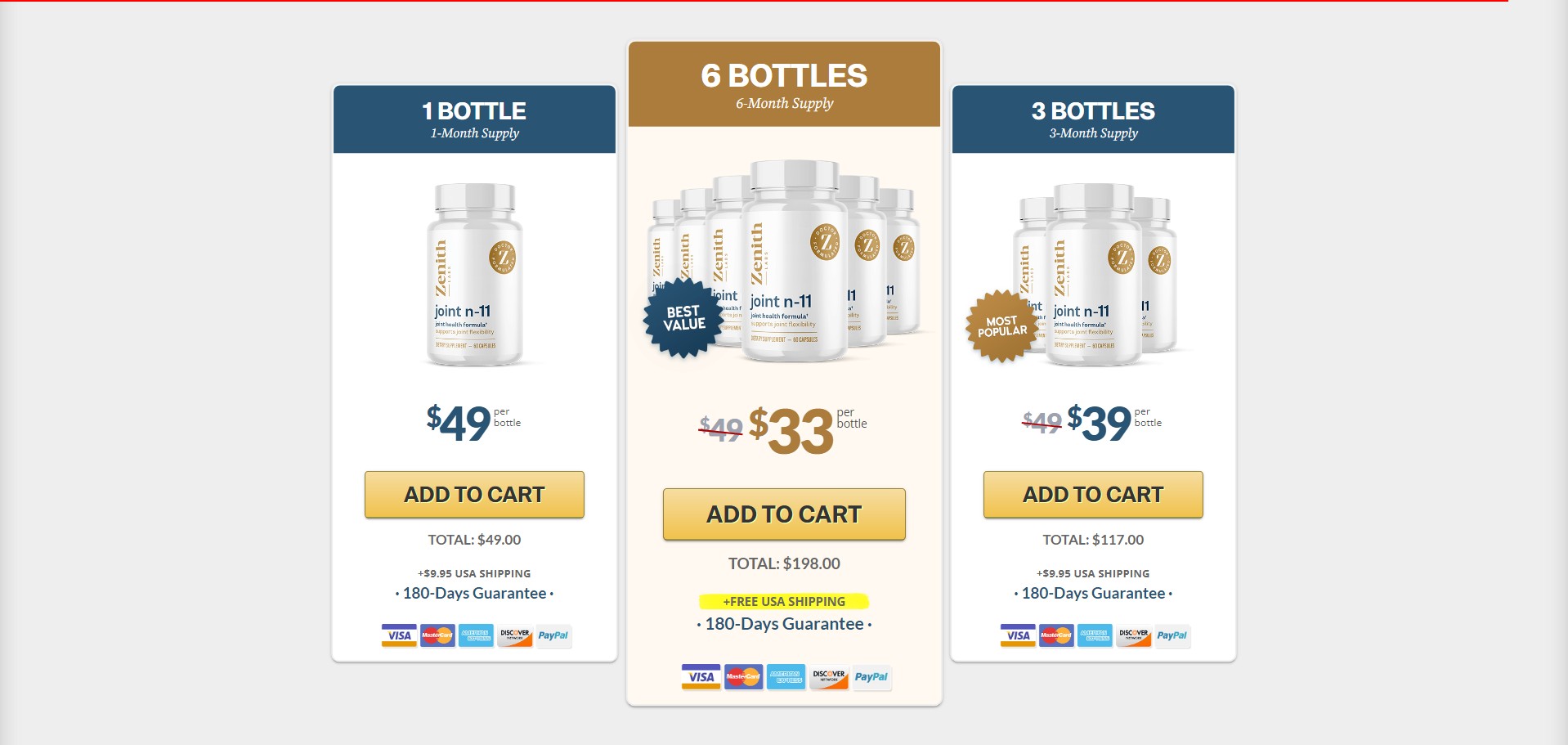The width and height of the screenshot is (1568, 745).
Task: Click the PayPal icon under 3 Bottles
Action: coord(1172,635)
